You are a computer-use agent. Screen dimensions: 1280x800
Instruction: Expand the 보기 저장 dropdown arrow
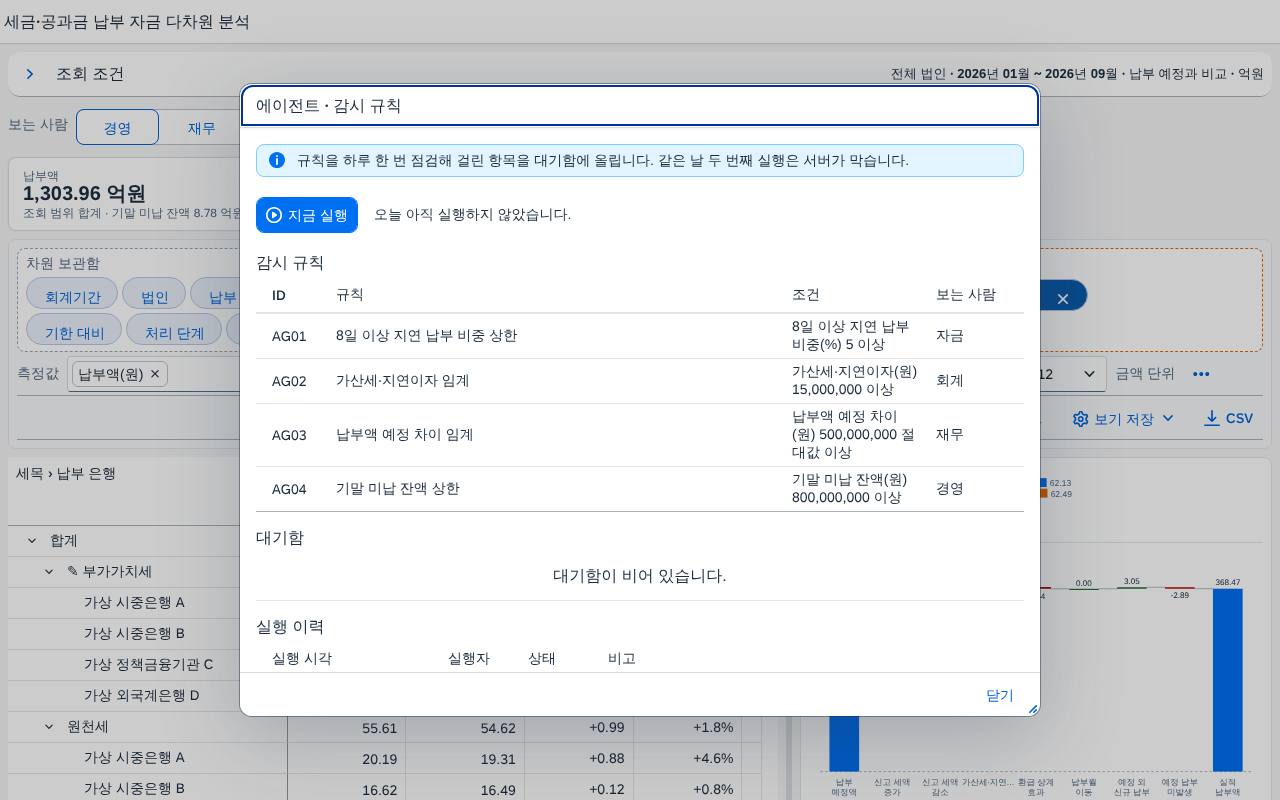(1167, 419)
